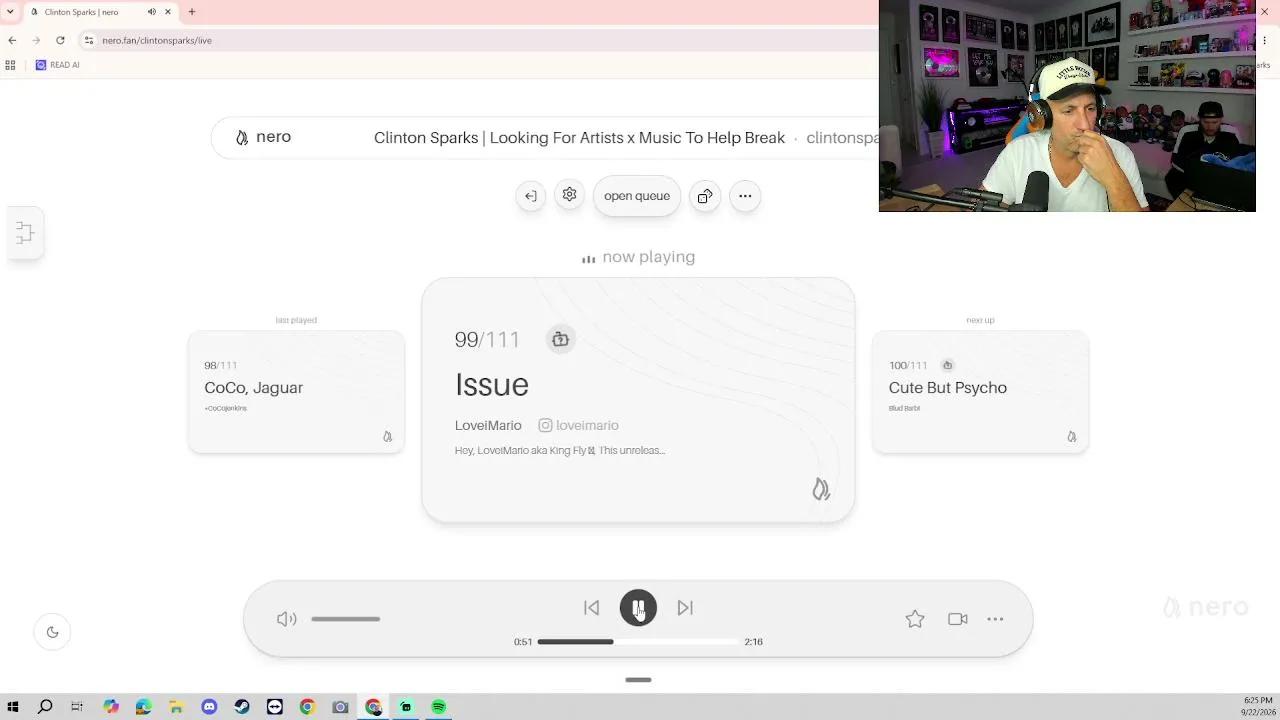This screenshot has height=720, width=1280.
Task: Open the Windows Start menu
Action: coord(13,707)
